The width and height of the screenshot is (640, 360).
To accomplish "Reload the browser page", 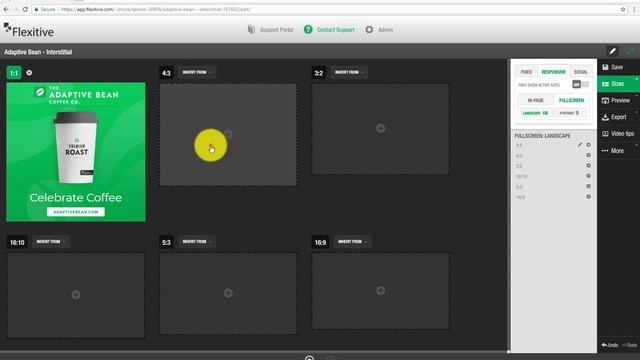I will (x=25, y=9).
